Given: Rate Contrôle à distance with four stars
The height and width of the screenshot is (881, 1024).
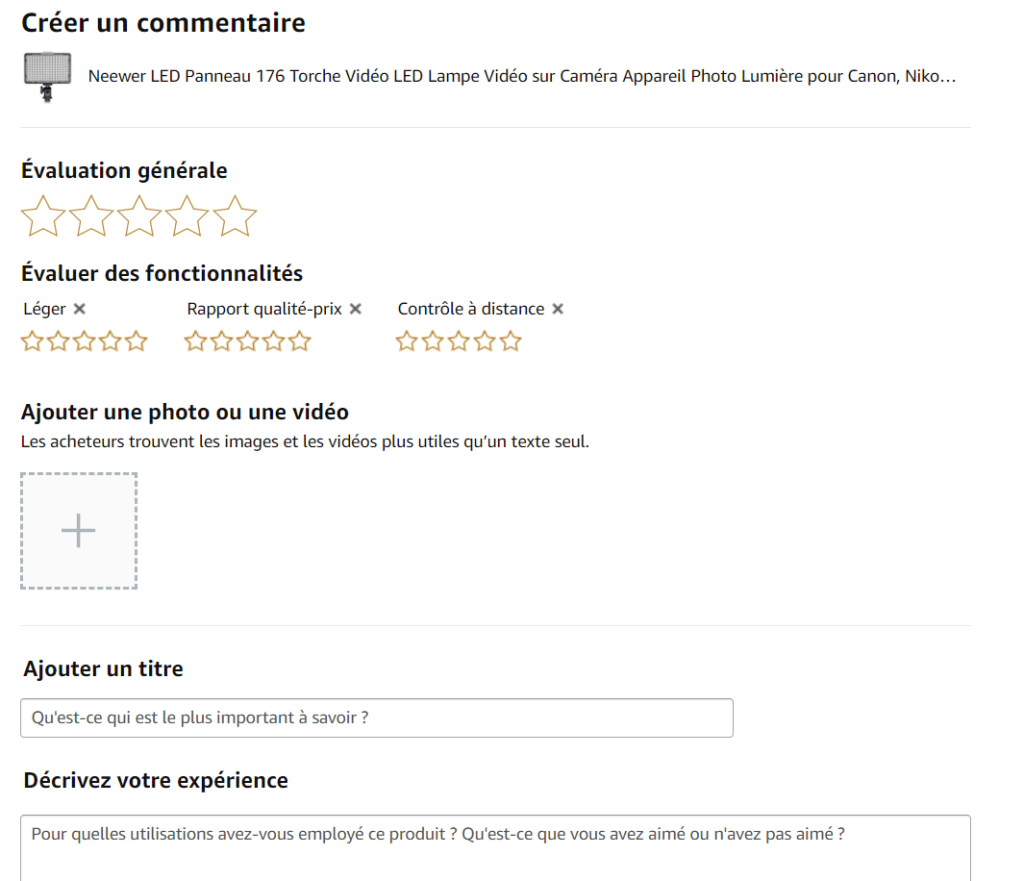Looking at the screenshot, I should (485, 341).
